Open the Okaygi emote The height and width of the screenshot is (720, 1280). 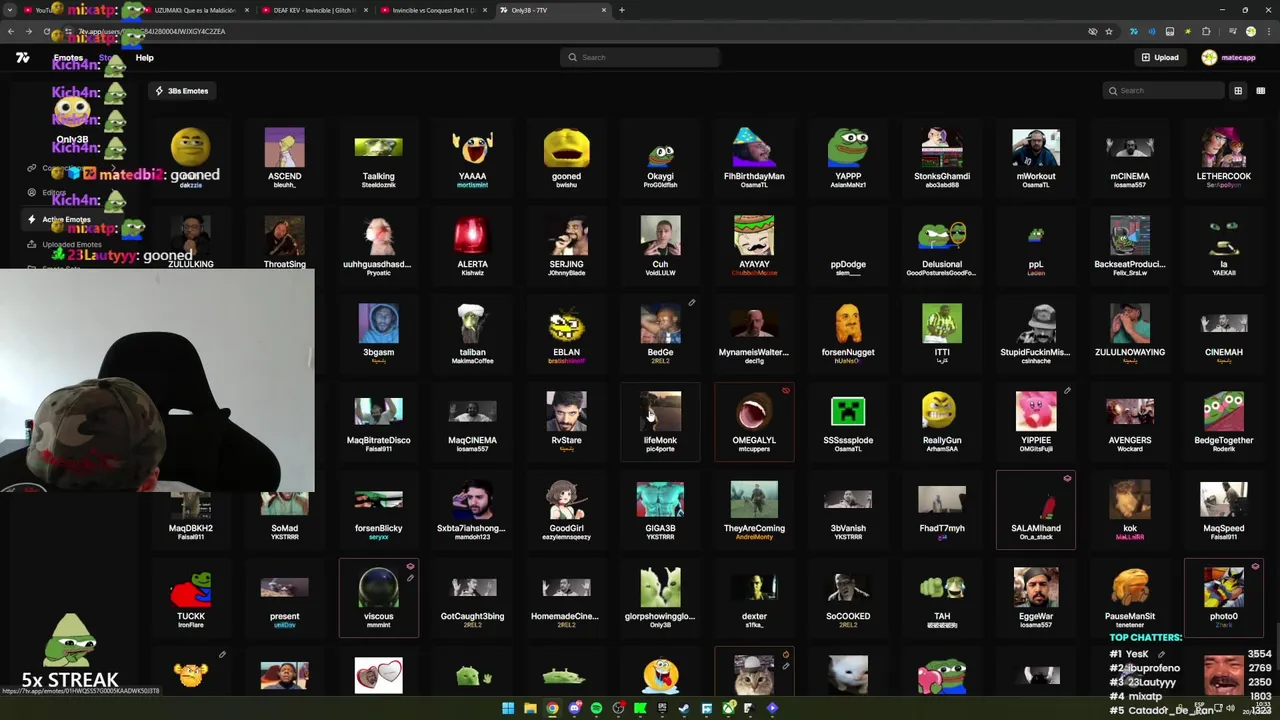(660, 158)
